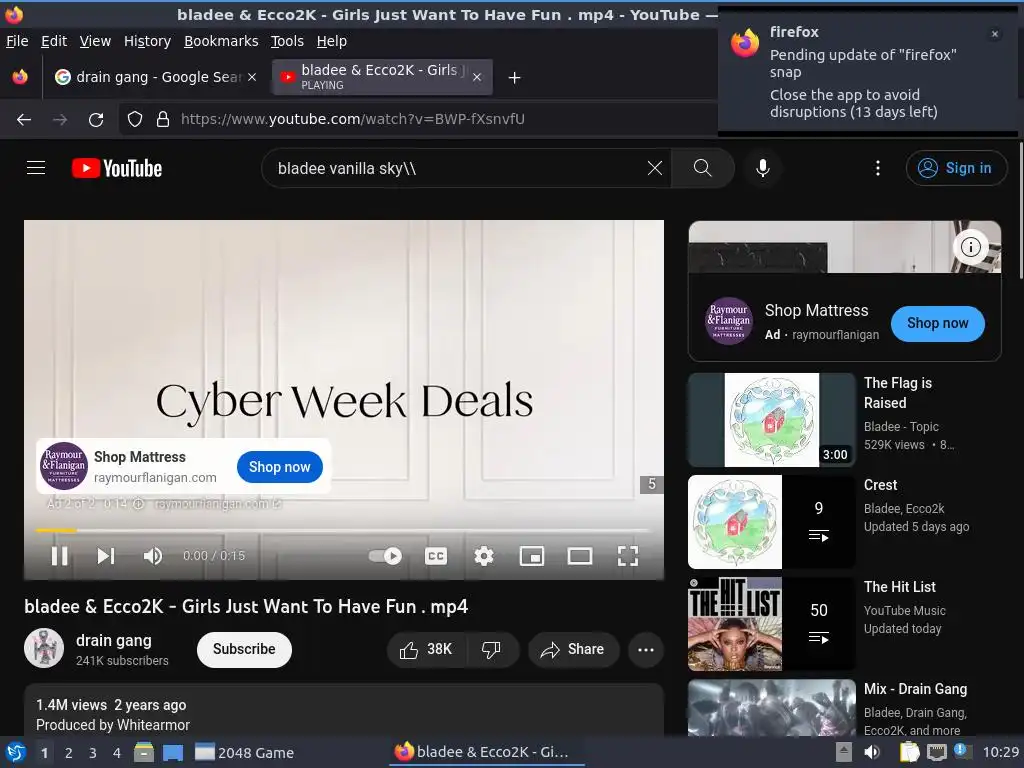The image size is (1024, 768).
Task: Close the drain gang Google tab
Action: [251, 77]
